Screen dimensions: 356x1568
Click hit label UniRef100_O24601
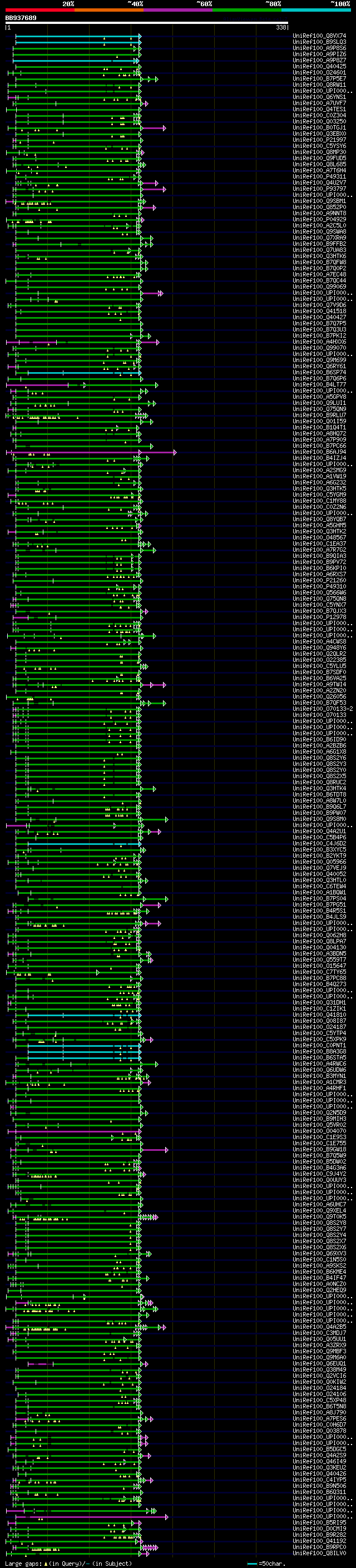point(319,72)
